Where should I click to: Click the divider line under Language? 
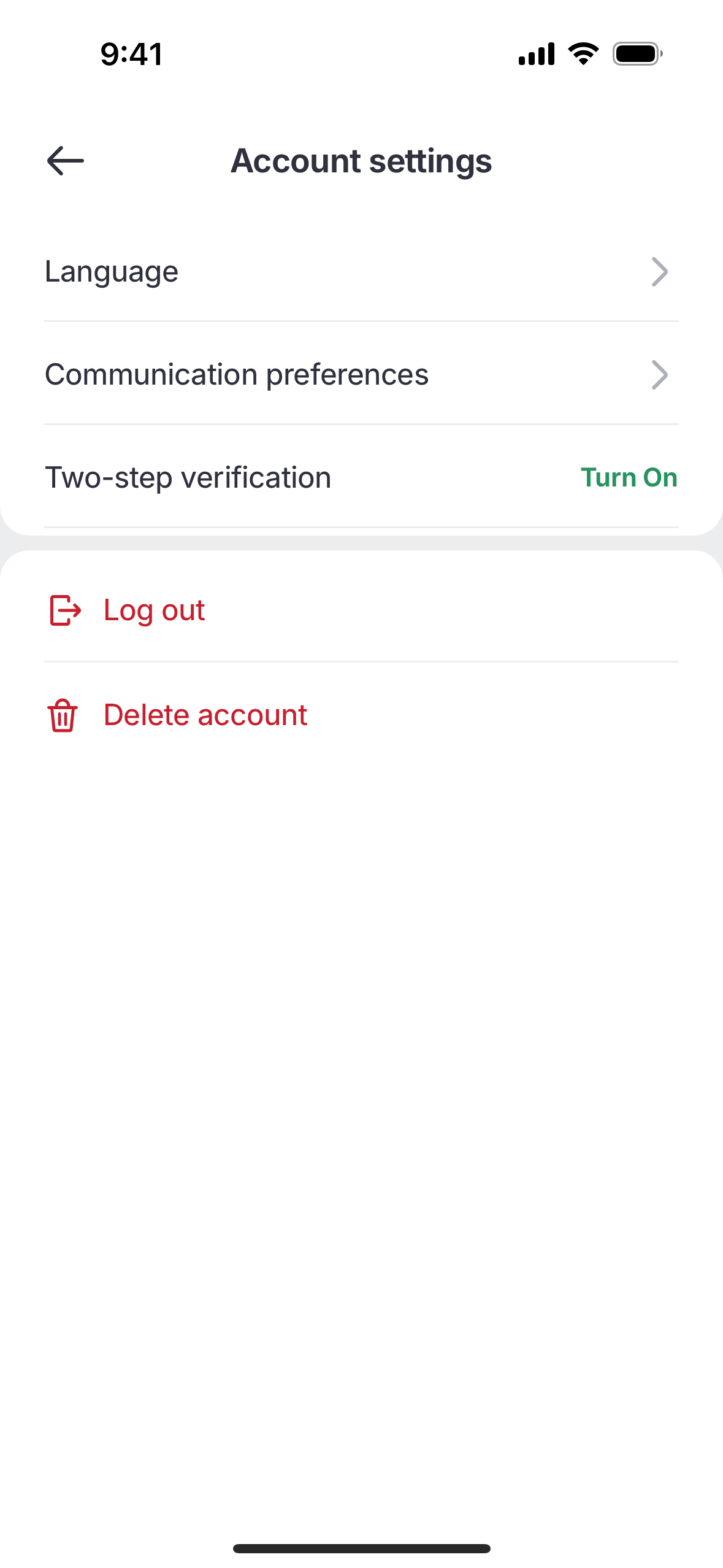[361, 321]
